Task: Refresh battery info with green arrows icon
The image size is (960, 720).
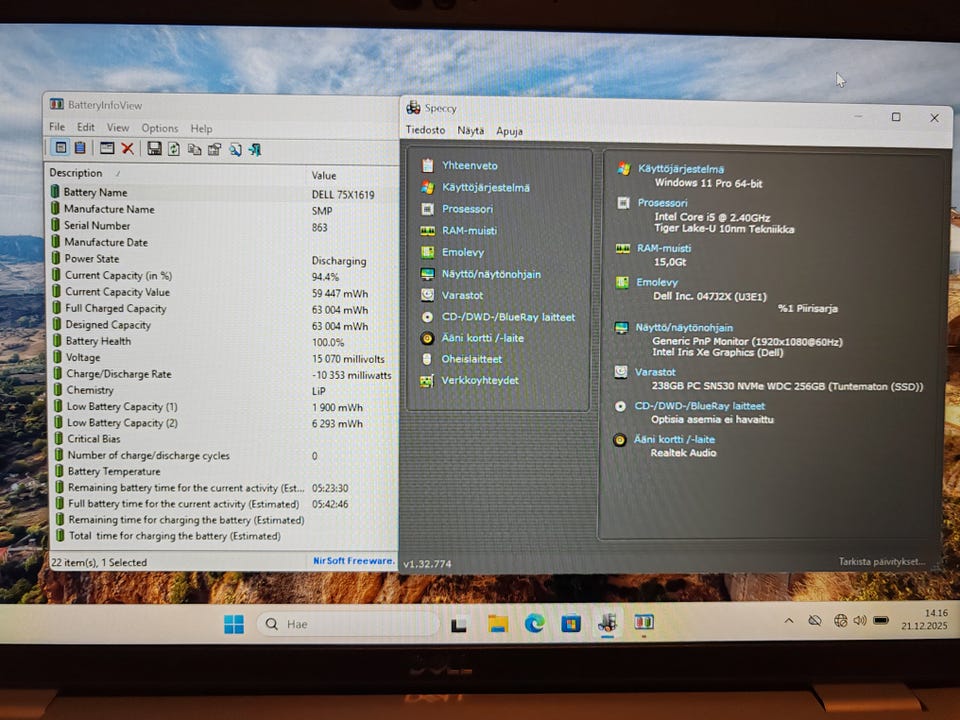Action: click(x=174, y=149)
